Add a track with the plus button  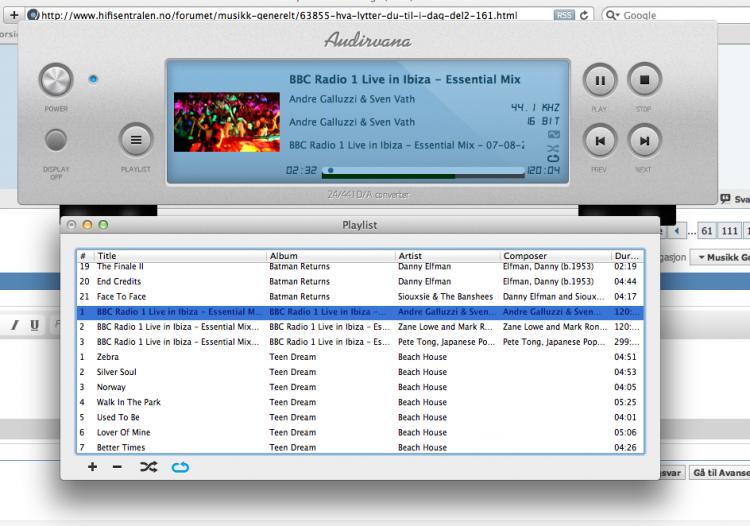[x=92, y=467]
